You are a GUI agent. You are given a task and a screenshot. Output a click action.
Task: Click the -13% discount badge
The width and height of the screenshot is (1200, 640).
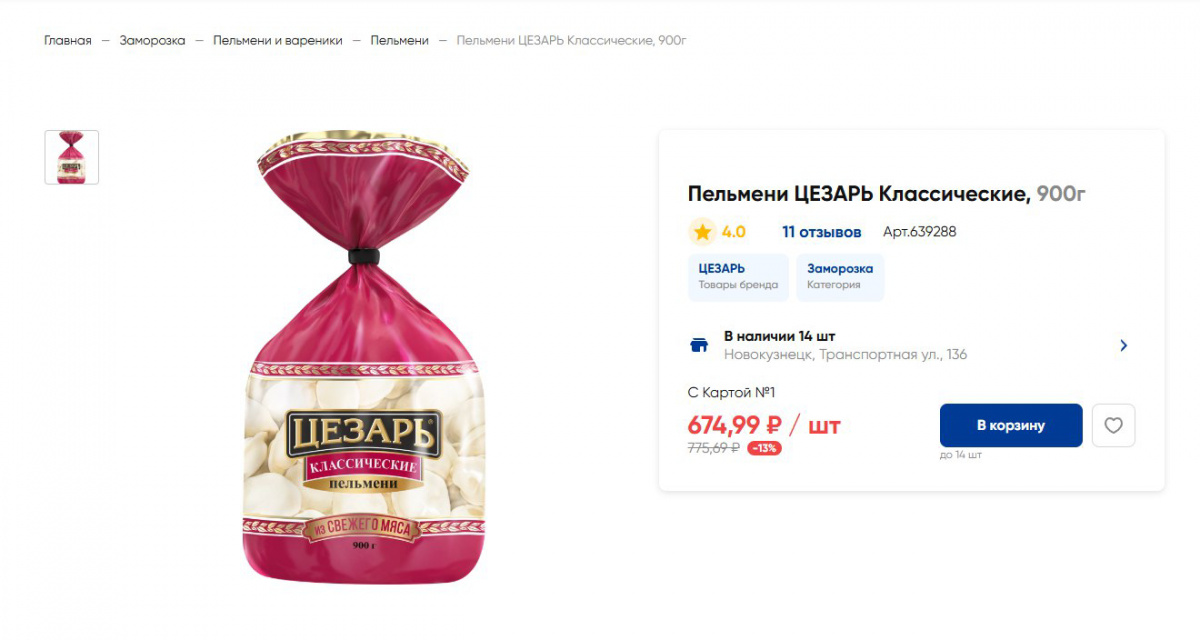764,448
